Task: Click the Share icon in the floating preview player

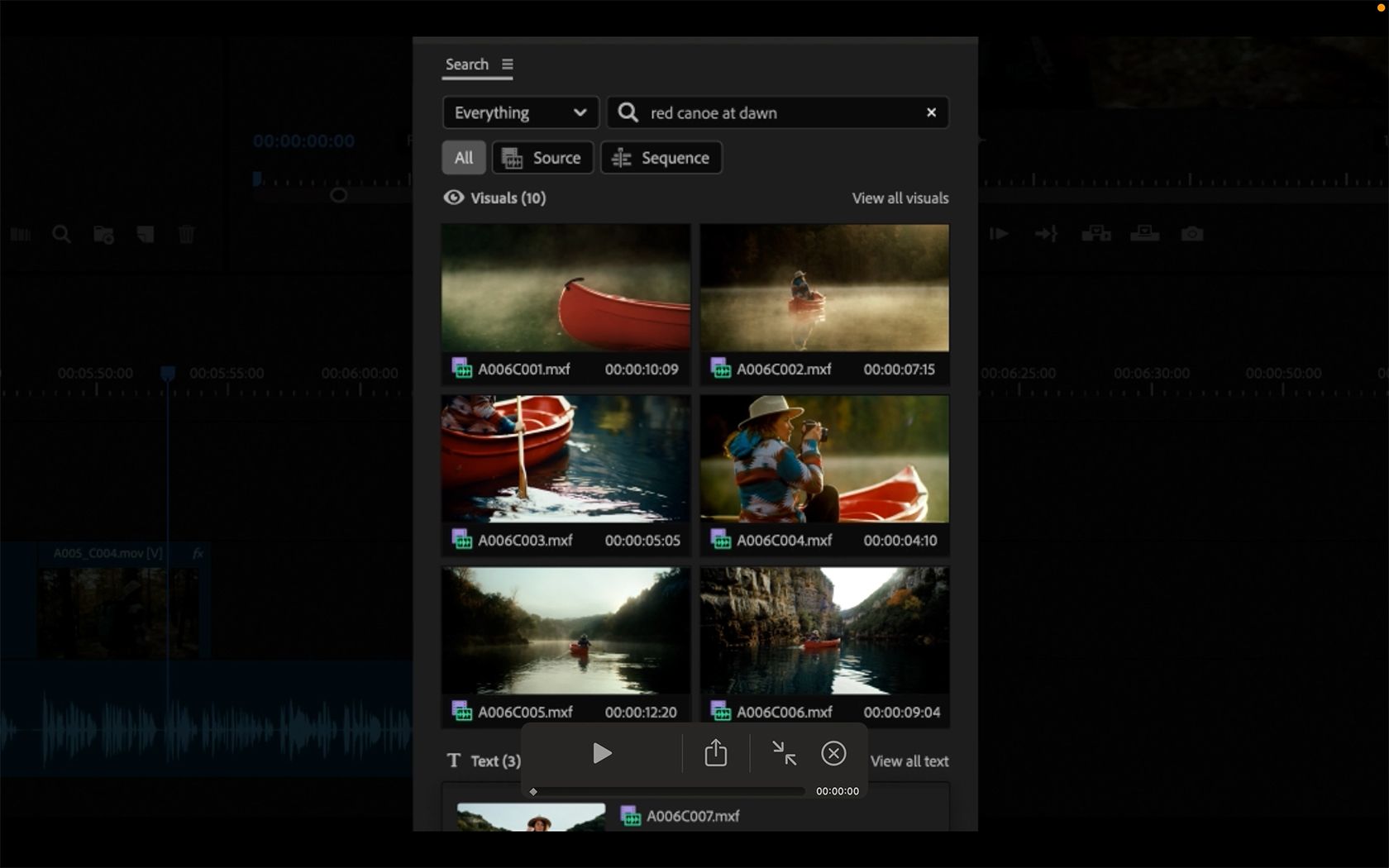Action: (x=715, y=753)
